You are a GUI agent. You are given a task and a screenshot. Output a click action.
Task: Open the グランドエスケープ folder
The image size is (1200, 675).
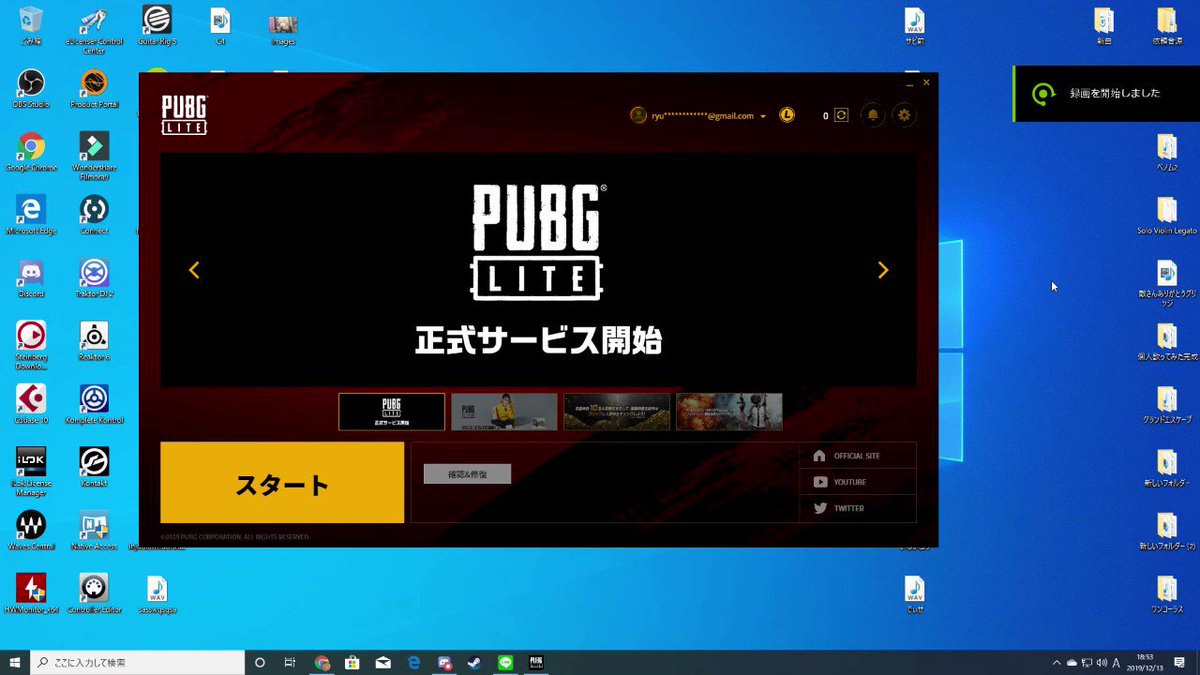point(1166,404)
